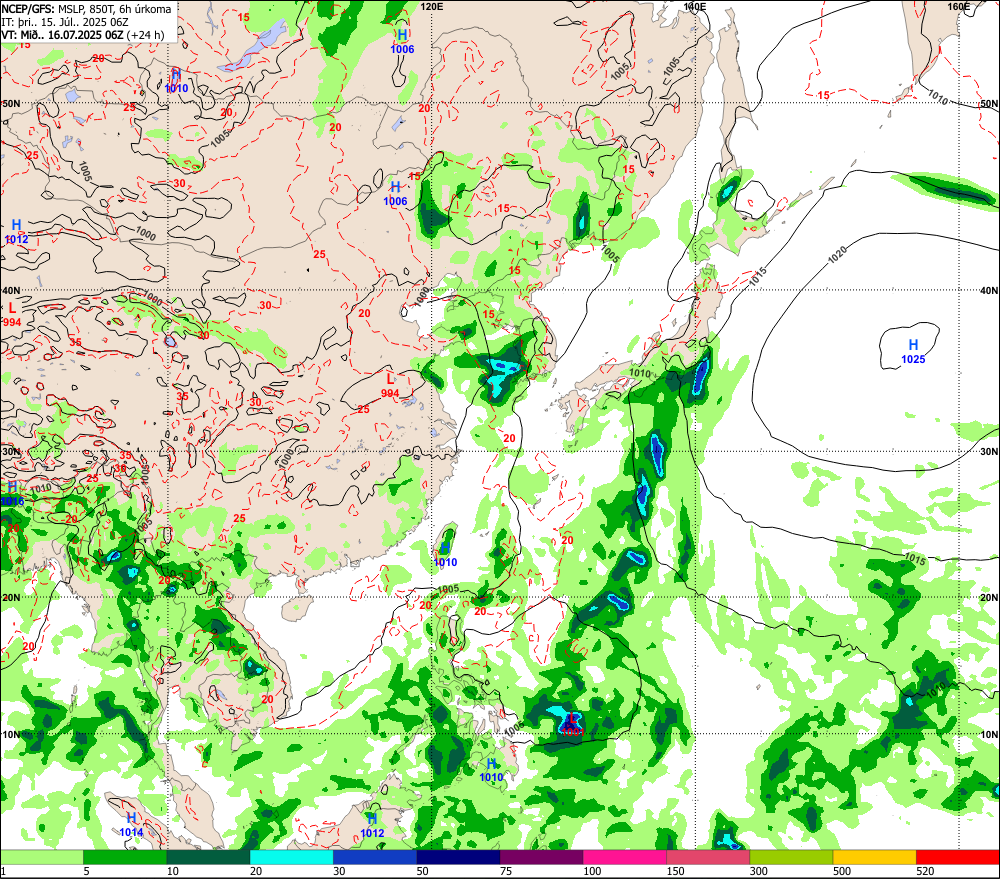Click the L 994 low over eastern China

point(390,387)
